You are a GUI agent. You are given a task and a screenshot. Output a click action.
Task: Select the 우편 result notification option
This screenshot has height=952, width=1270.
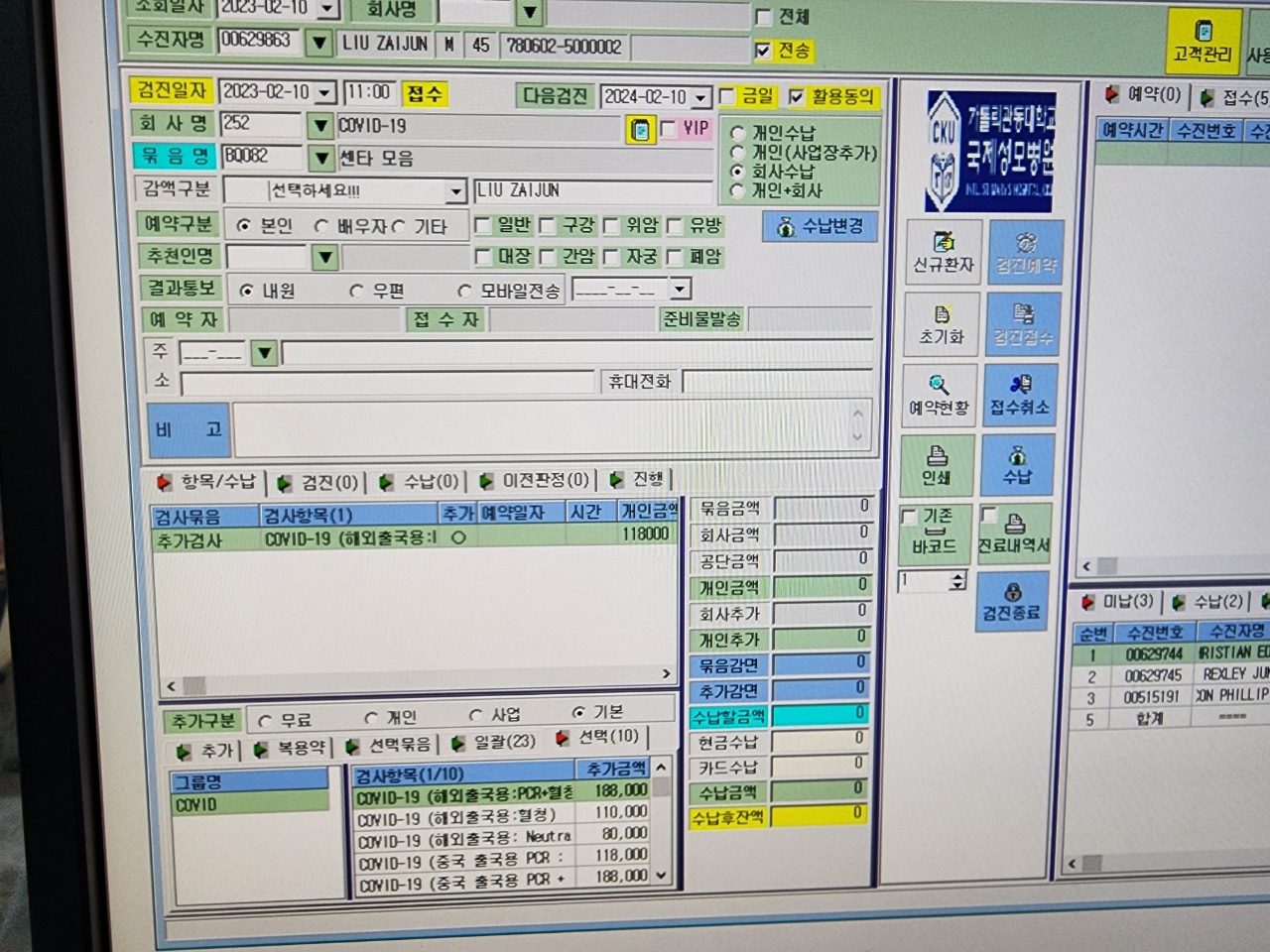(356, 292)
